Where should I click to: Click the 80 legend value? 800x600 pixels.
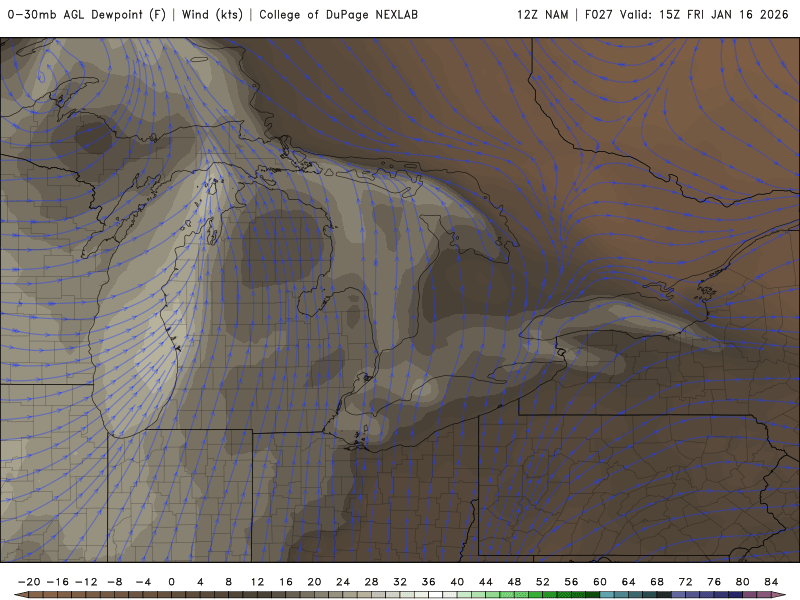743,582
